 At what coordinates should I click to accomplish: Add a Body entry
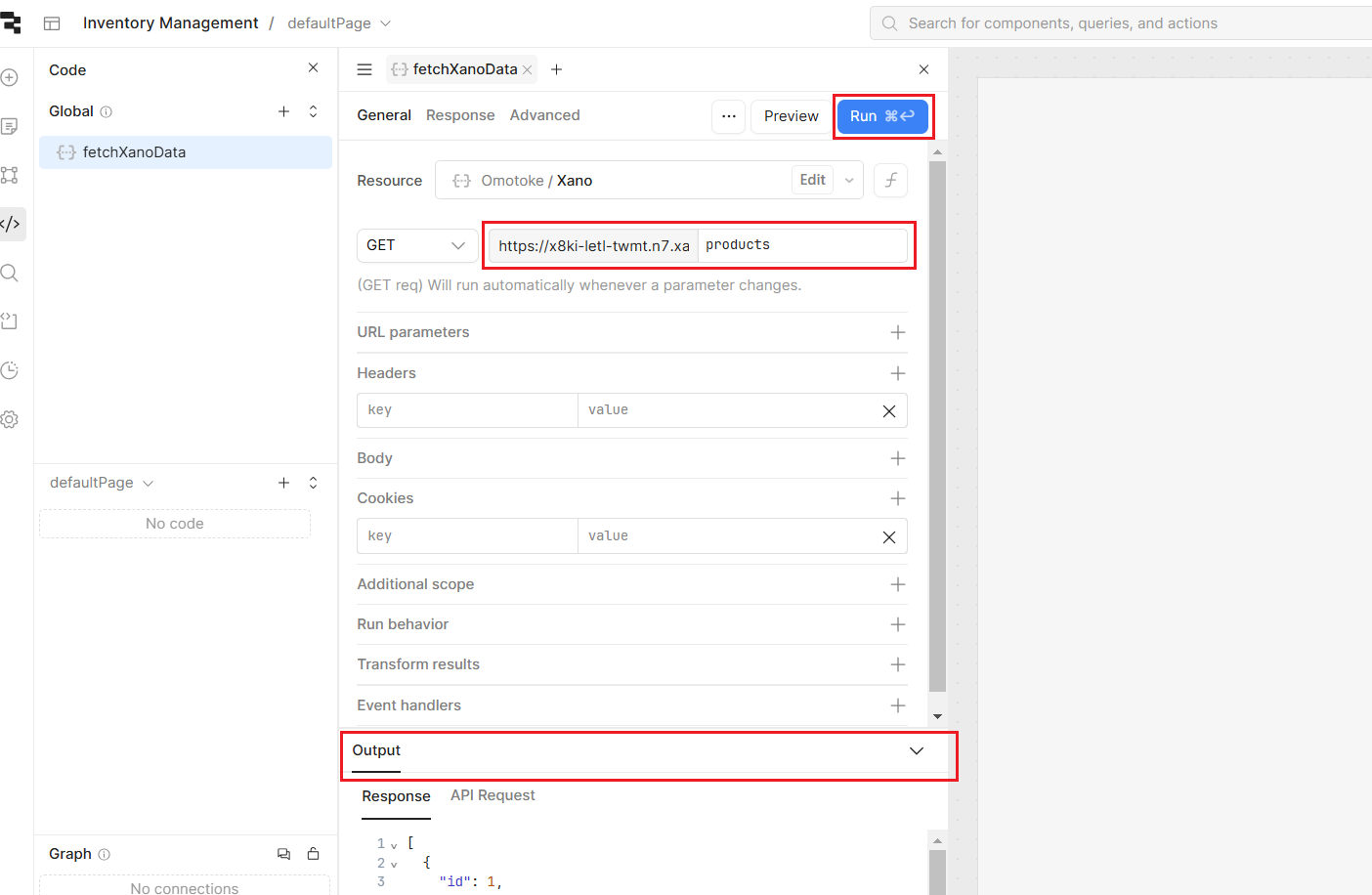coord(898,458)
